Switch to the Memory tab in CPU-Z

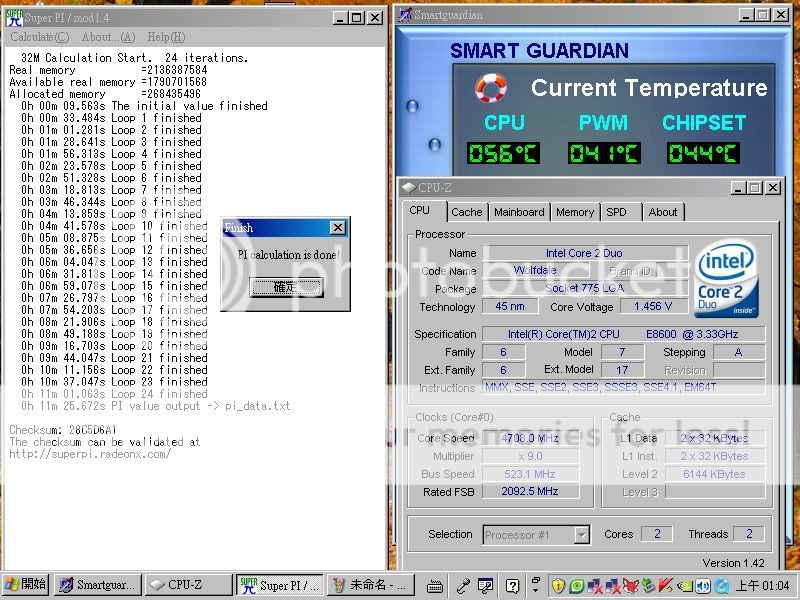tap(574, 212)
